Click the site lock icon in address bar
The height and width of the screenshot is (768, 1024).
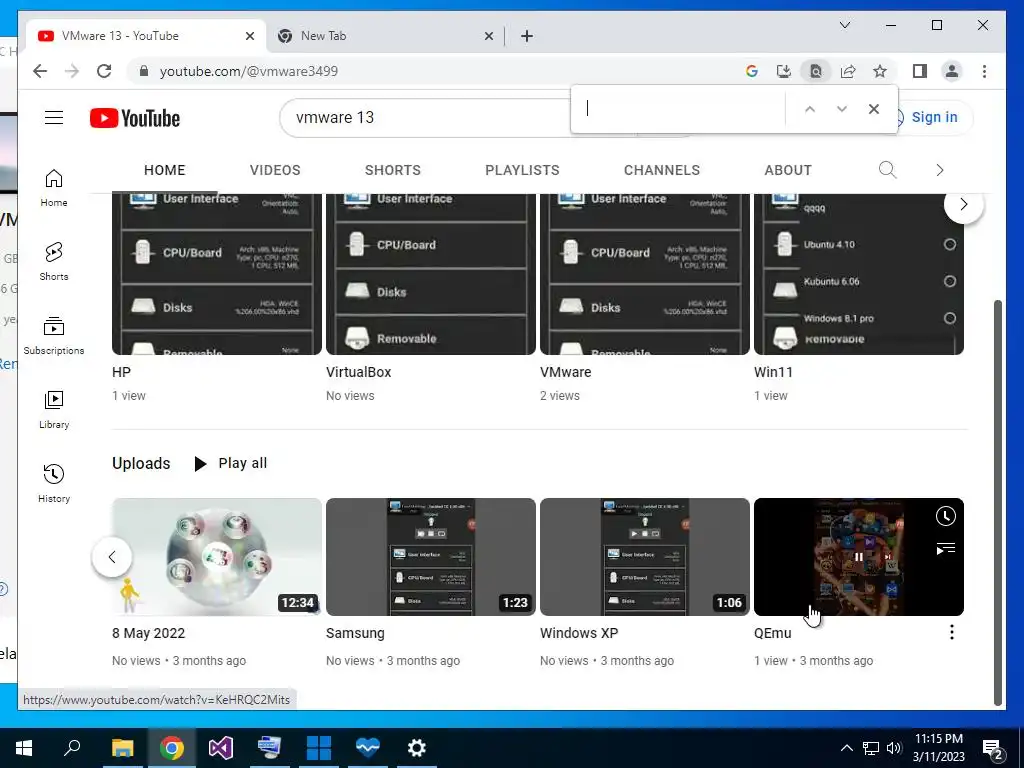tap(144, 71)
